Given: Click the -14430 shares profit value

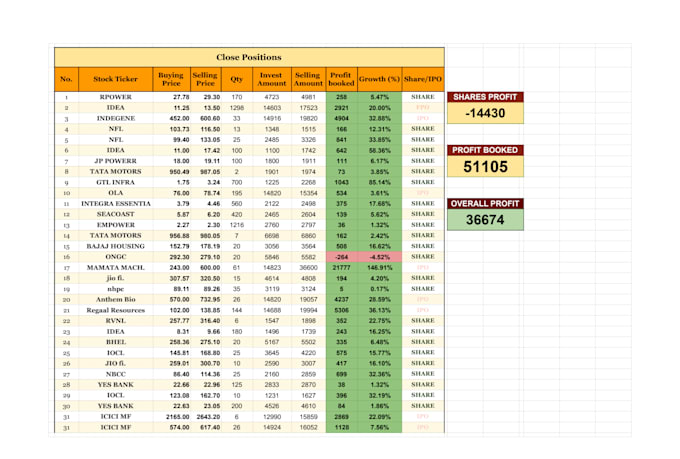Looking at the screenshot, I should 485,113.
